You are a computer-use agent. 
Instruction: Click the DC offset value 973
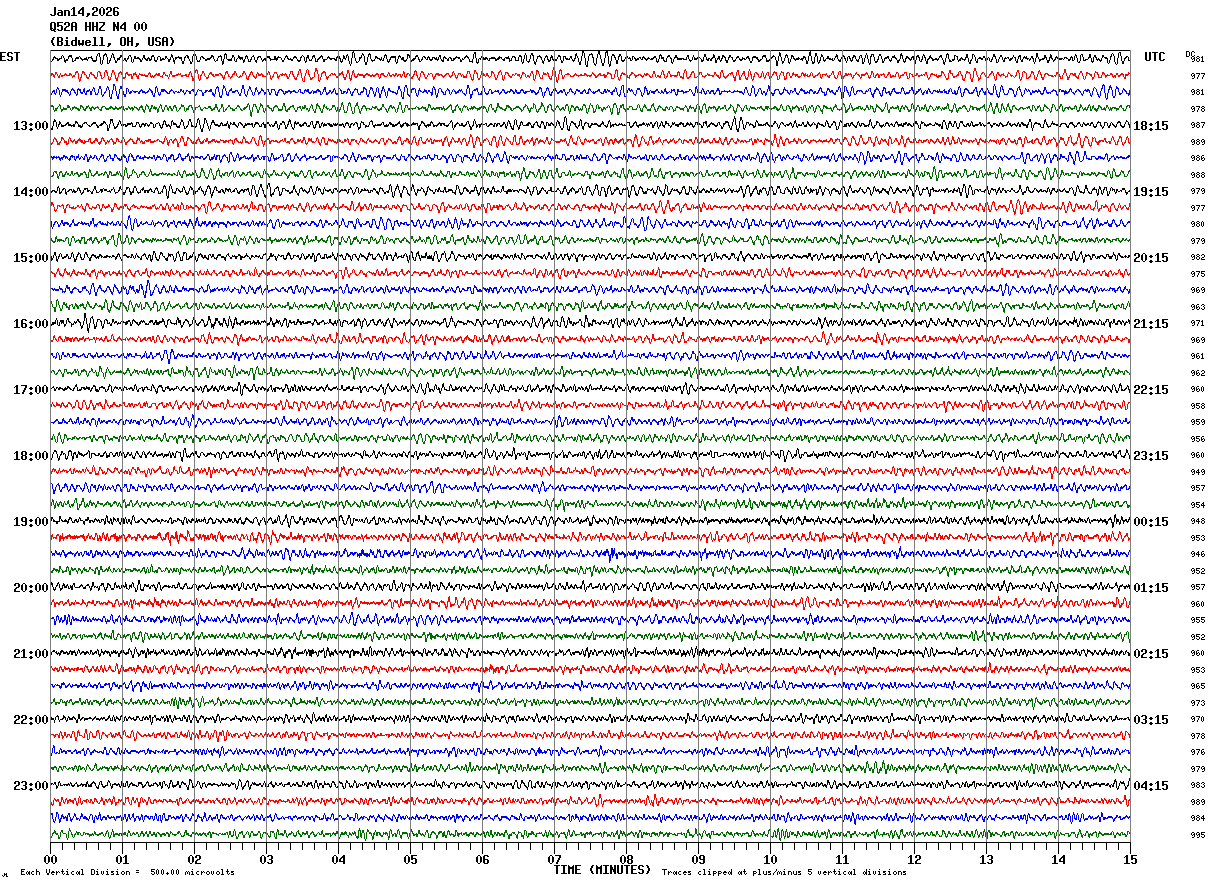[x=1197, y=703]
